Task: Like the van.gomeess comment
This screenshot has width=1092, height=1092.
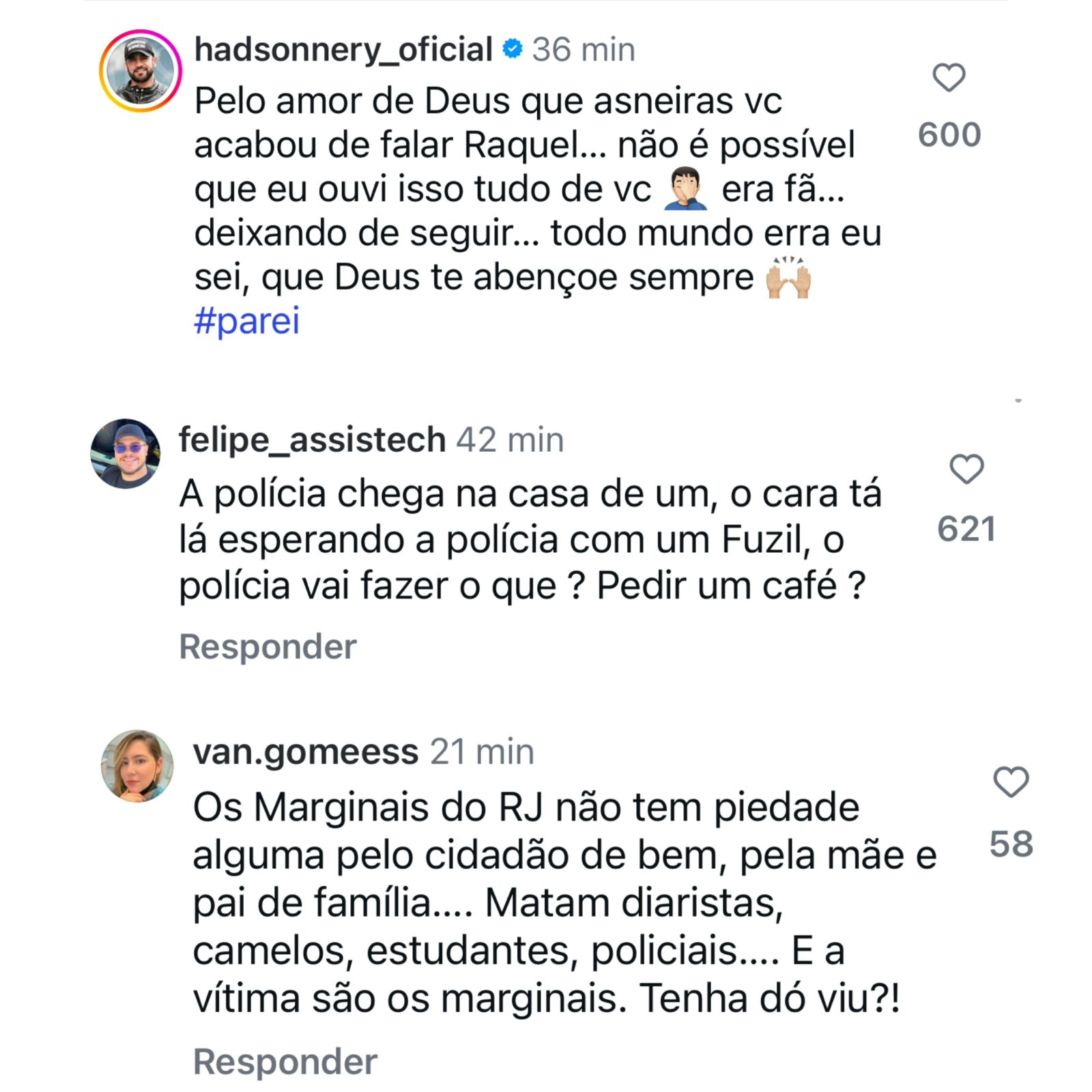Action: click(x=1011, y=782)
